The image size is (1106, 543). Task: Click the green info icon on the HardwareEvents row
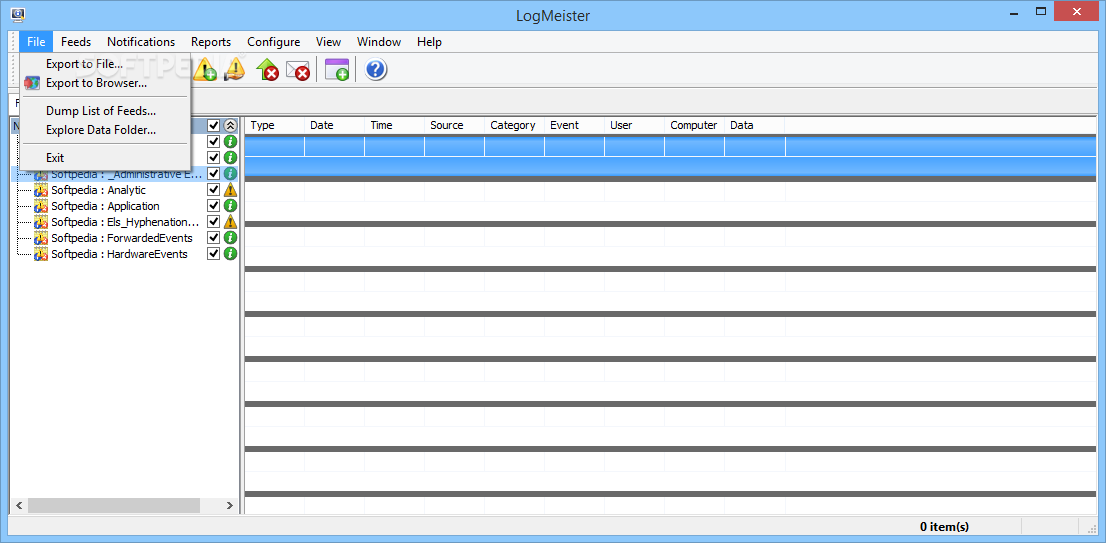(x=231, y=254)
